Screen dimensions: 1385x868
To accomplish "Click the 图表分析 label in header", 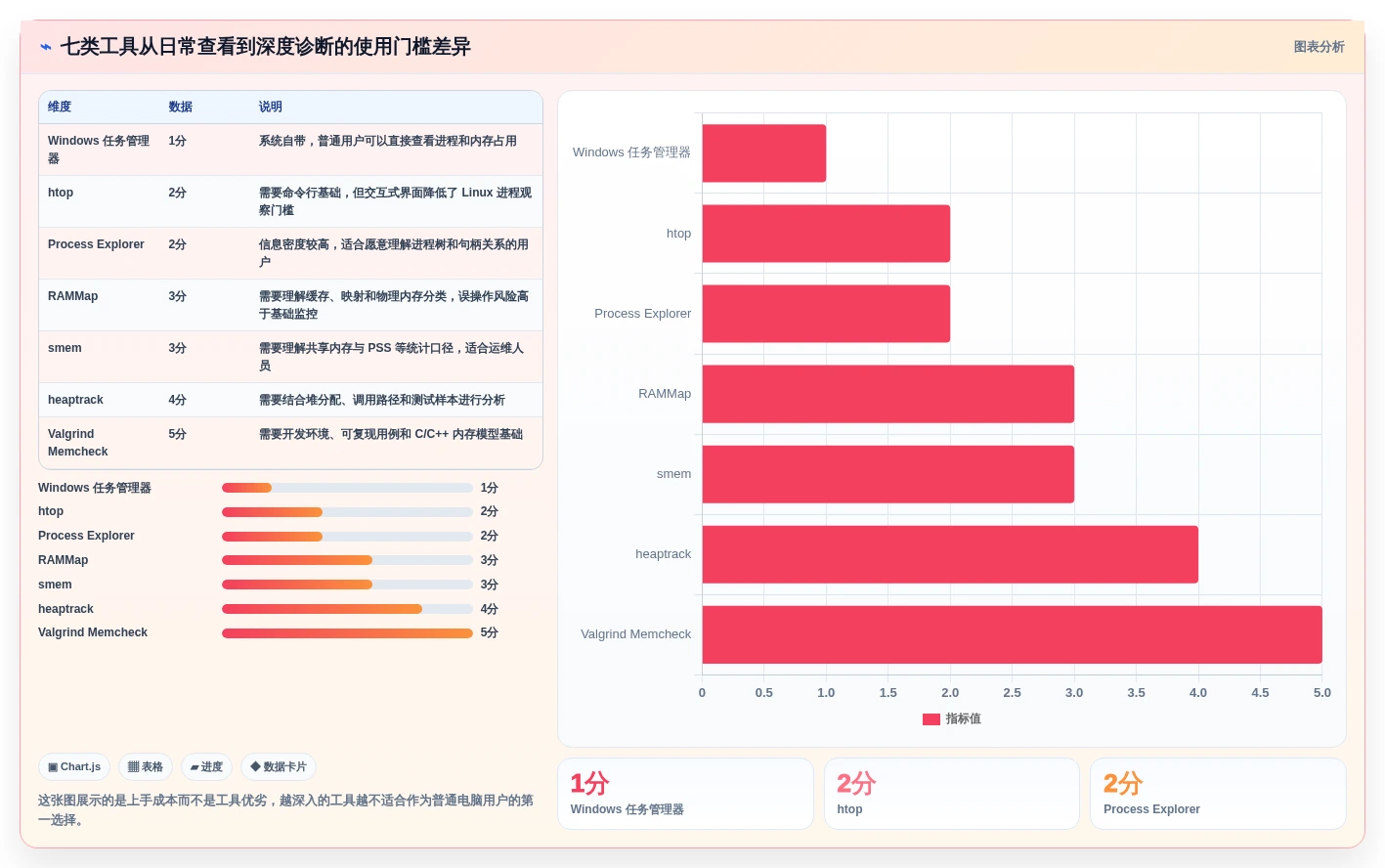I will pos(1319,47).
